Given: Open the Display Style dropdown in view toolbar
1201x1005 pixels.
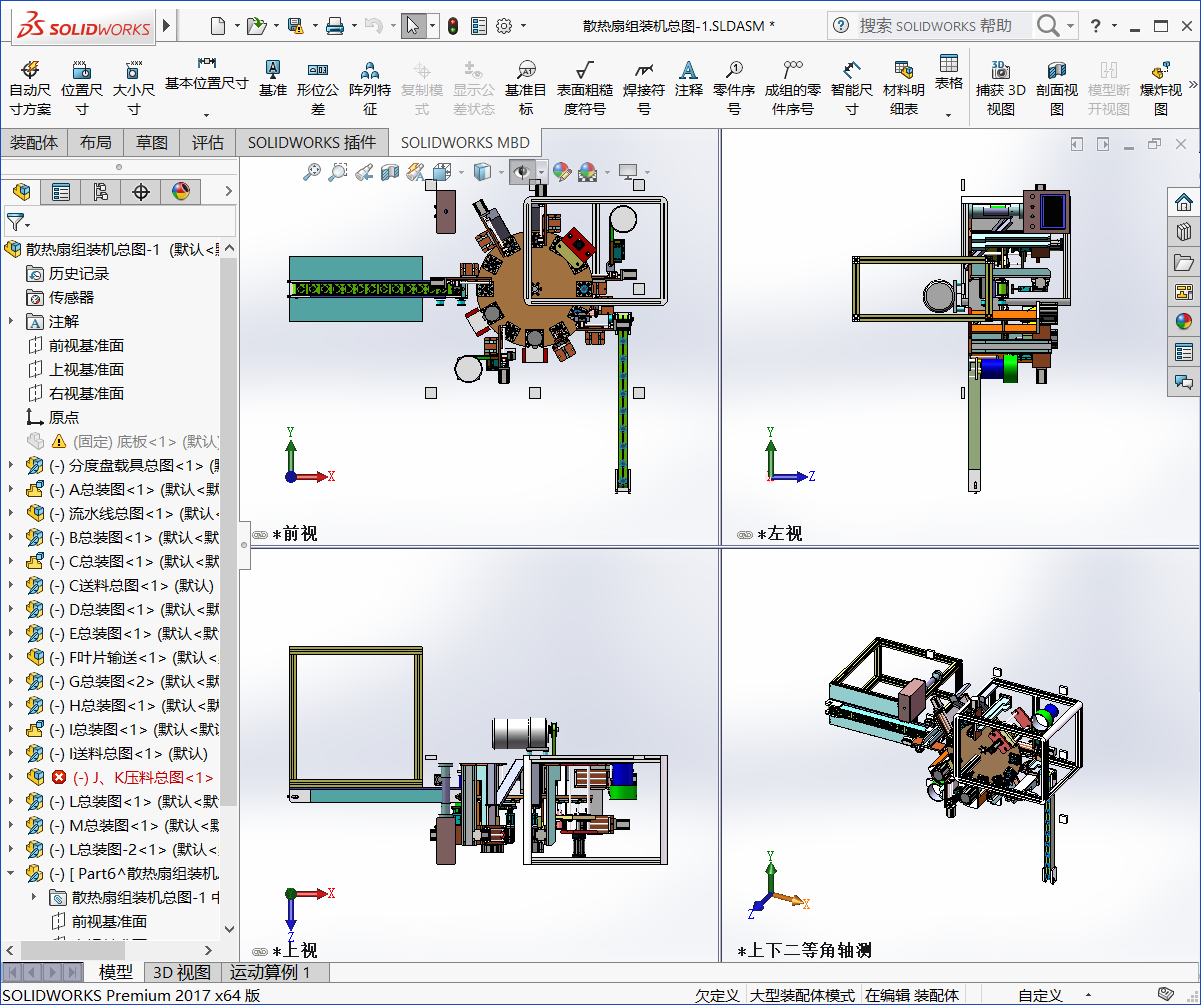Looking at the screenshot, I should click(502, 172).
